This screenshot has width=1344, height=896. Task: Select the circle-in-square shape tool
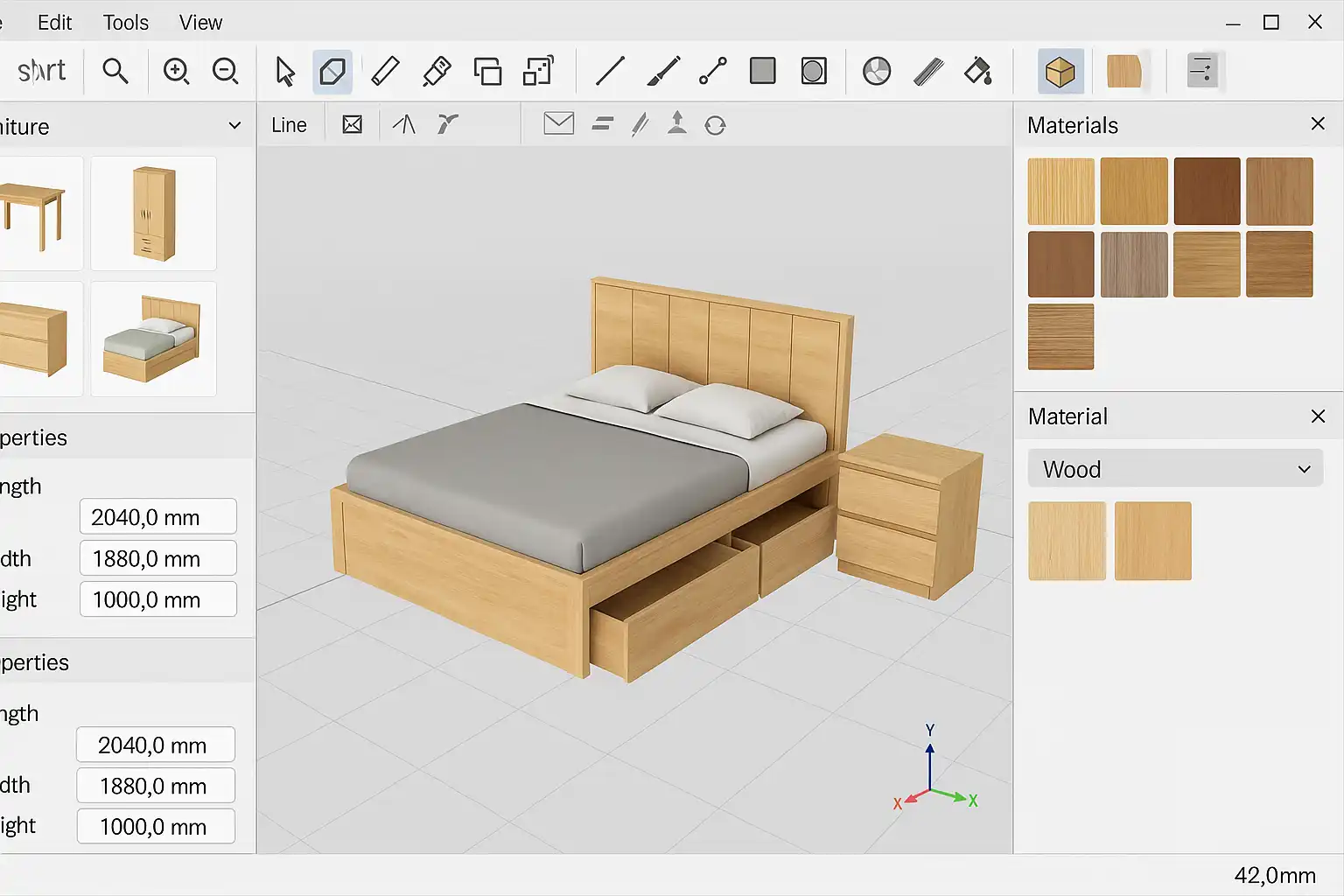click(813, 71)
